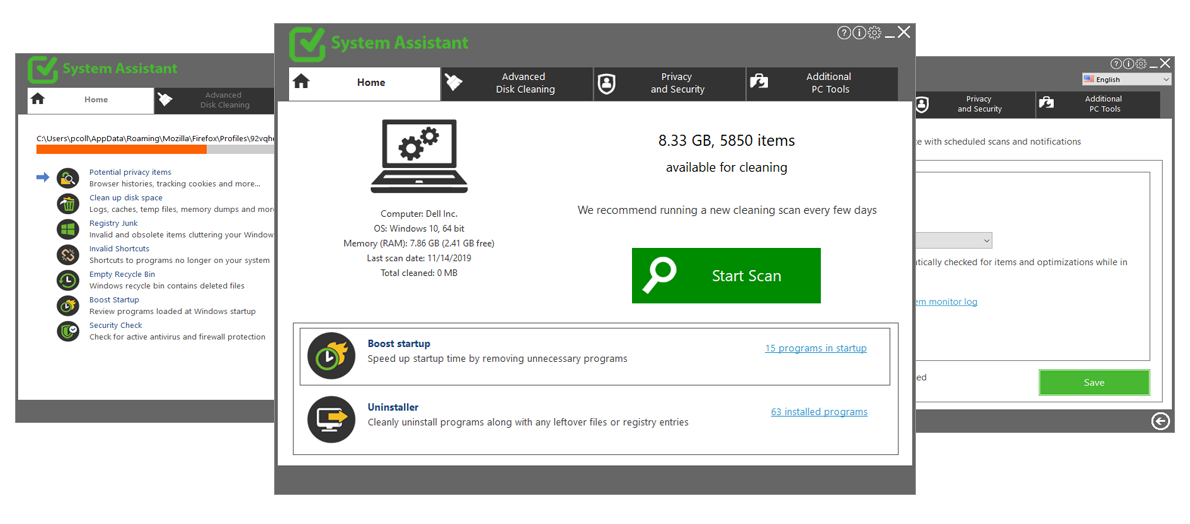Image resolution: width=1190 pixels, height=524 pixels.
Task: Click the shield icon on right window Privacy tab
Action: tap(922, 104)
